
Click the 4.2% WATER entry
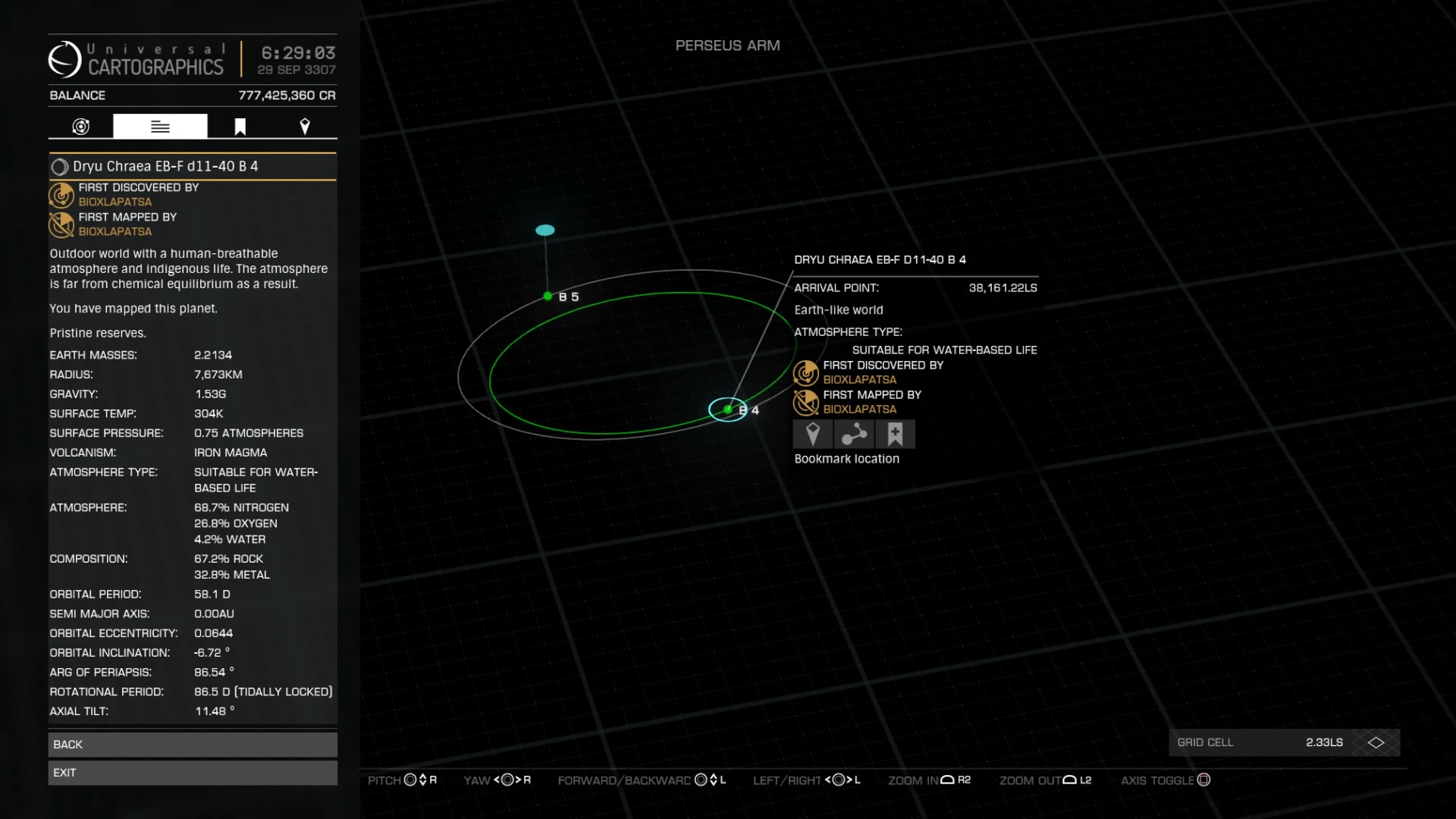click(x=230, y=539)
